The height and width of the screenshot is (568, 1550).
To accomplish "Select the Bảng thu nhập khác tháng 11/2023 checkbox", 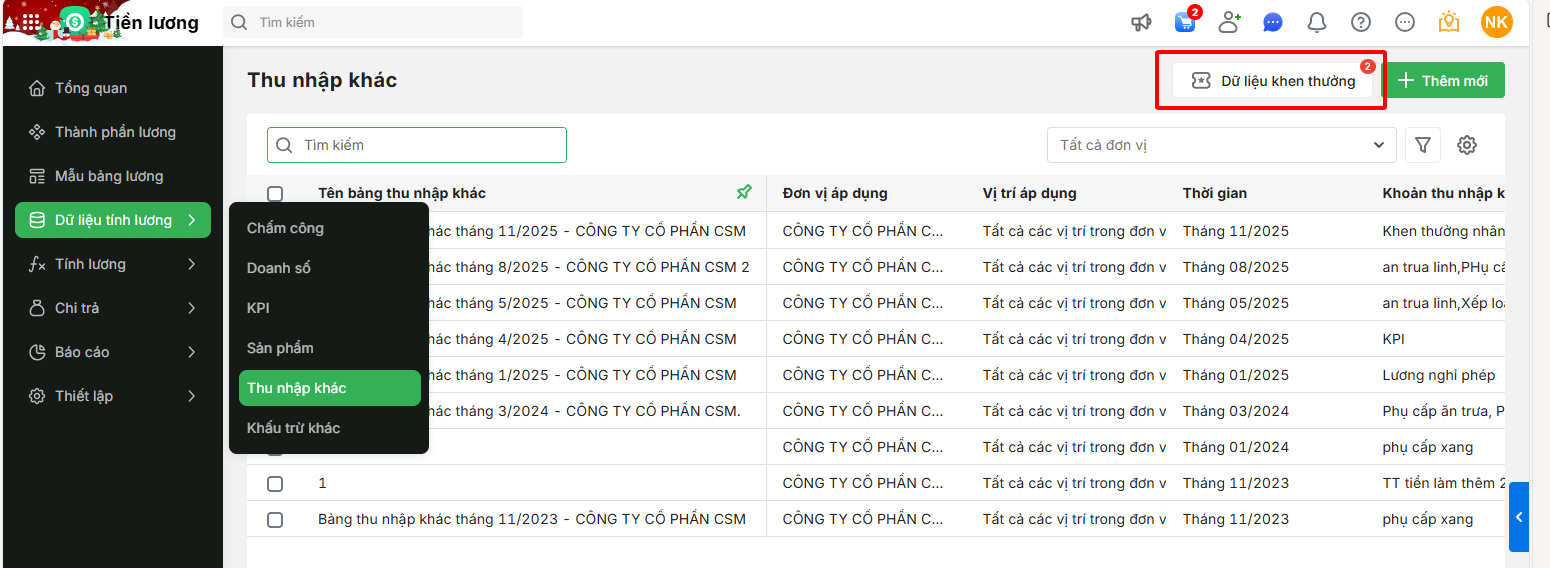I will tap(275, 520).
